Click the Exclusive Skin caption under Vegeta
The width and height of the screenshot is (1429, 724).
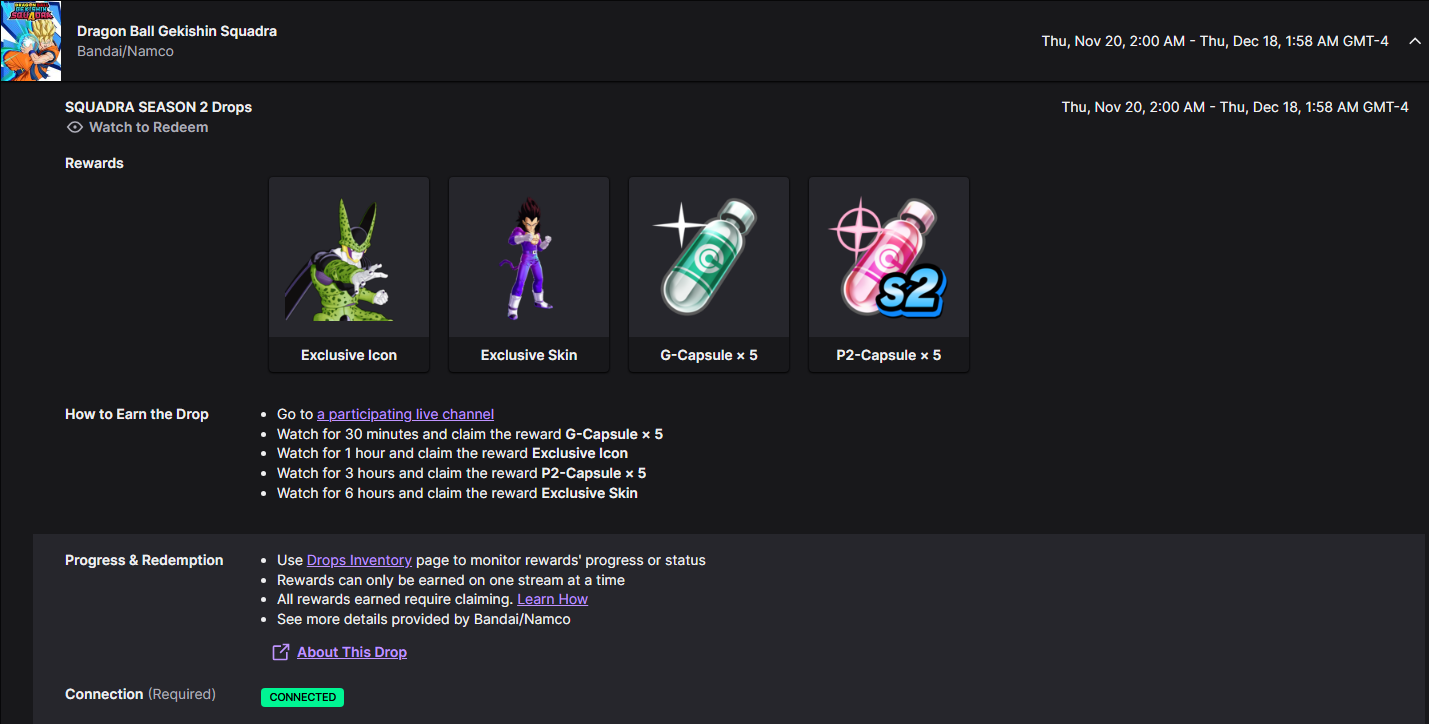(x=529, y=355)
